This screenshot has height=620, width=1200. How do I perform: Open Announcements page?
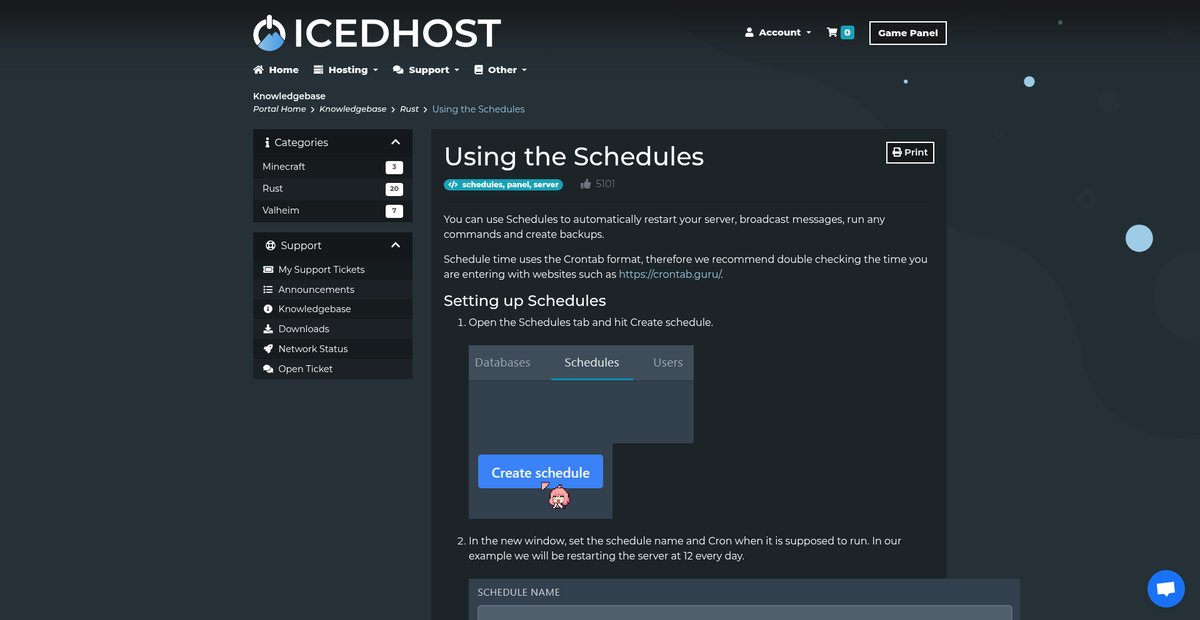(x=332, y=290)
